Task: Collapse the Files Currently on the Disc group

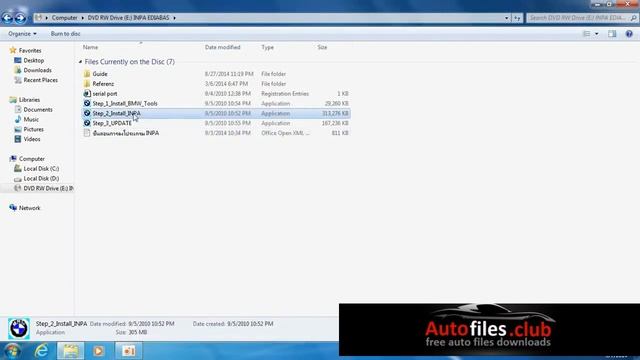Action: point(80,62)
